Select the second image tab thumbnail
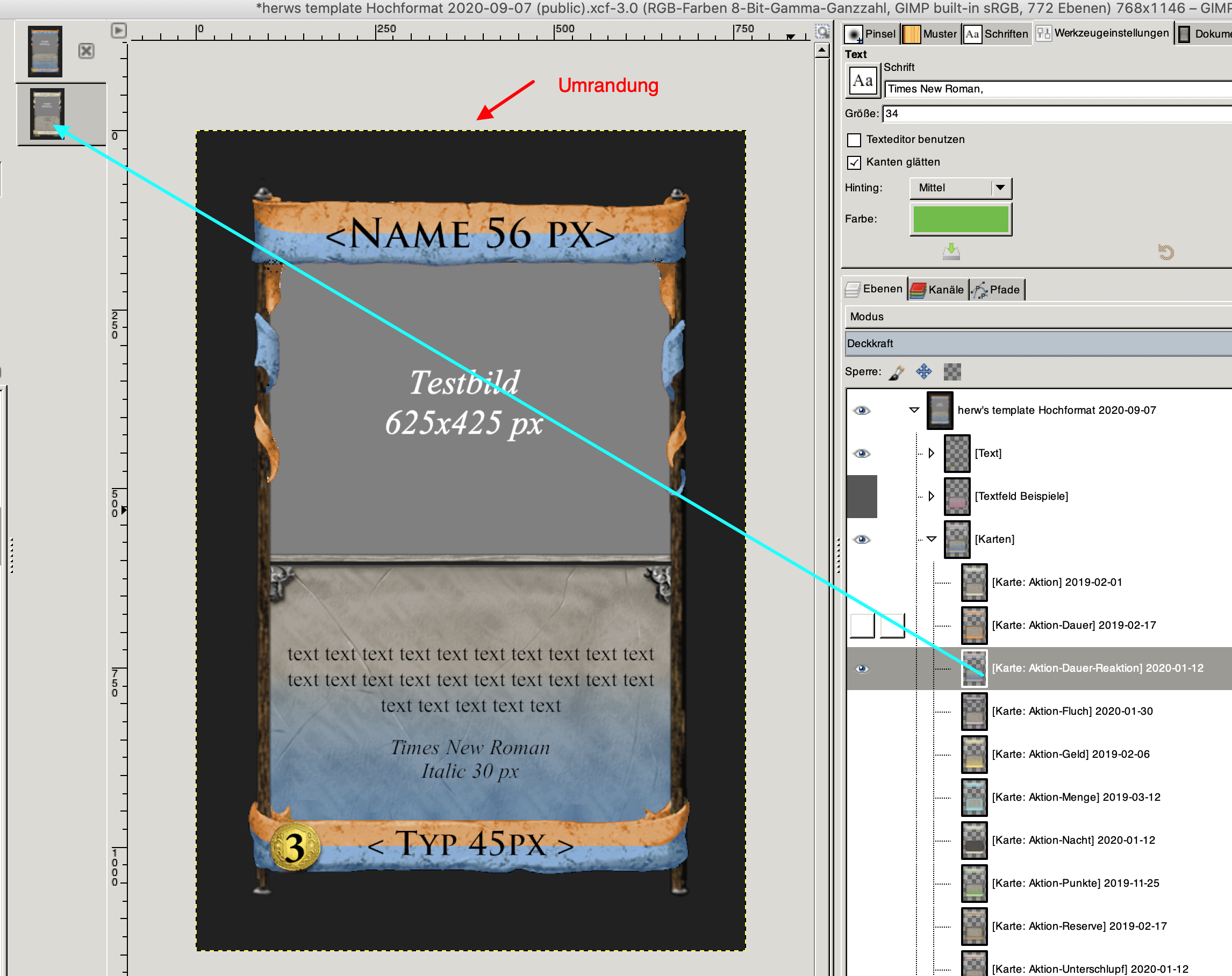Screen dimensions: 1232x976 47,114
